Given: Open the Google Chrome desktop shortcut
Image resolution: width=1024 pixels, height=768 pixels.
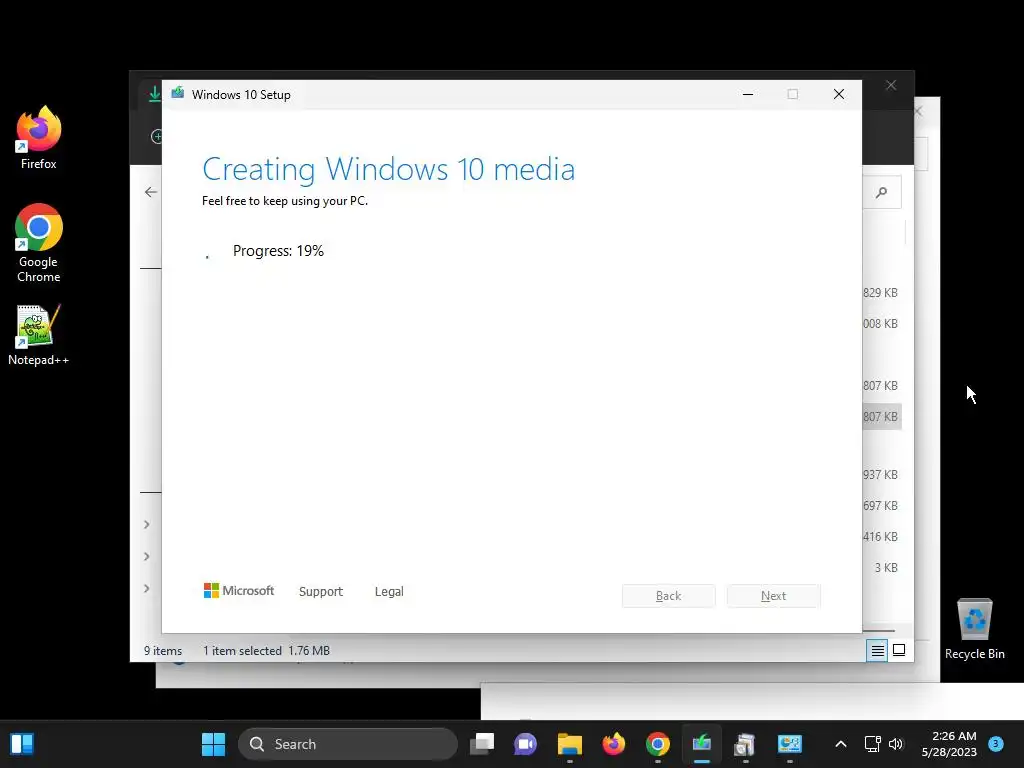Looking at the screenshot, I should tap(39, 243).
